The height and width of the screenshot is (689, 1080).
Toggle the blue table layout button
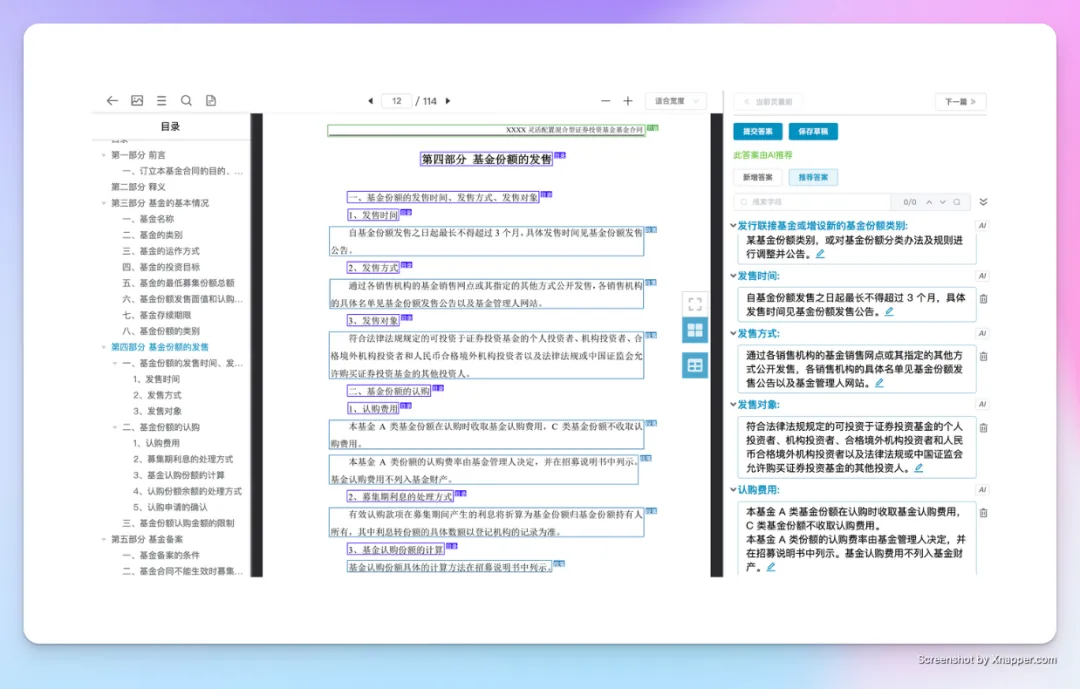695,365
